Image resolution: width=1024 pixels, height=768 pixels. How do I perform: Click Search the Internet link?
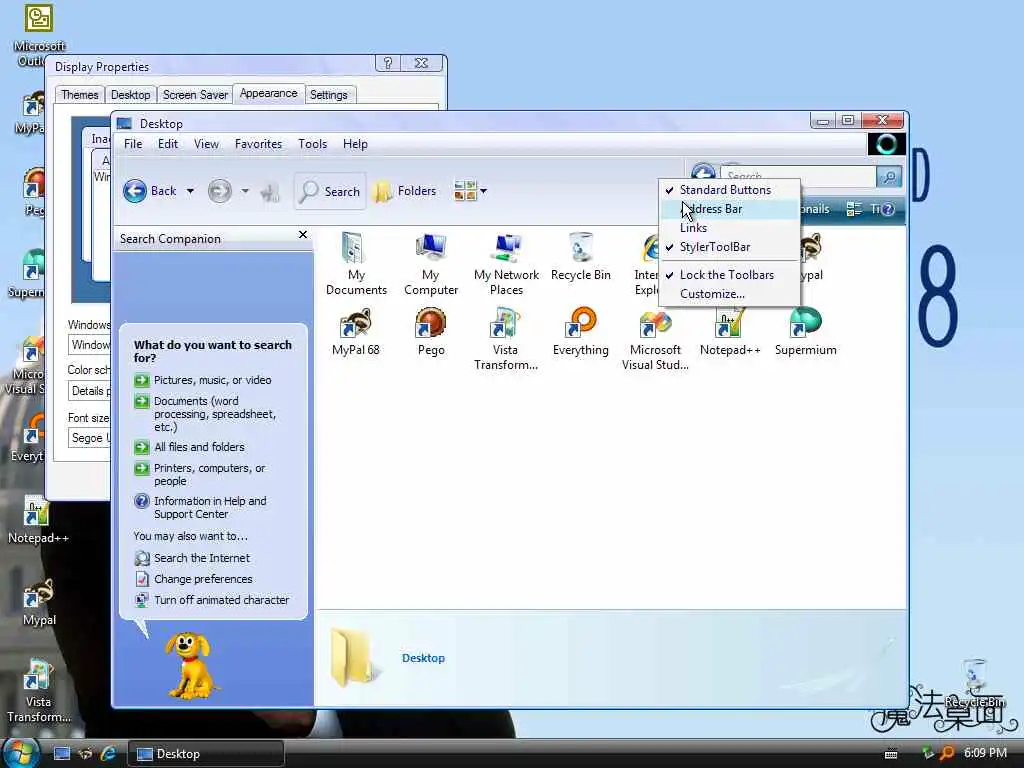[202, 558]
